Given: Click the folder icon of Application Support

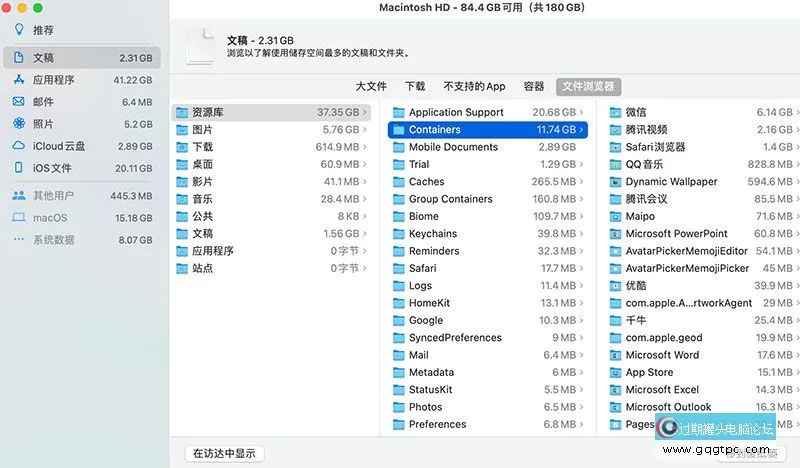Looking at the screenshot, I should 399,112.
